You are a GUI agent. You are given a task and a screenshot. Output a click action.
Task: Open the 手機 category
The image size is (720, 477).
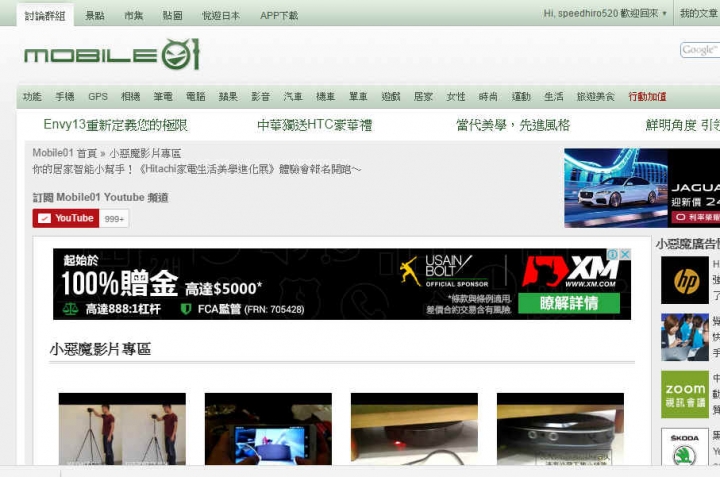tap(65, 96)
